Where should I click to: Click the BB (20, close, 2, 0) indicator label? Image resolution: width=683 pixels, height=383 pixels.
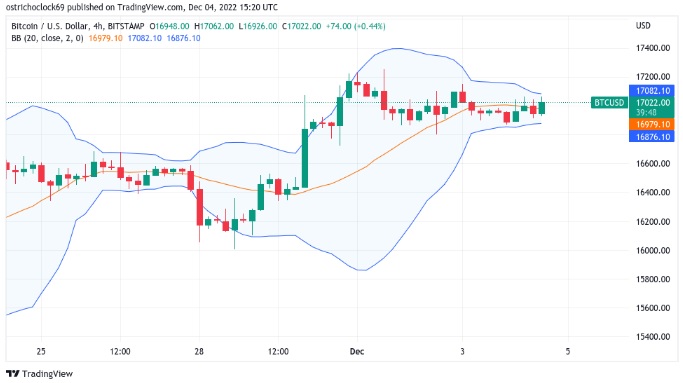47,38
